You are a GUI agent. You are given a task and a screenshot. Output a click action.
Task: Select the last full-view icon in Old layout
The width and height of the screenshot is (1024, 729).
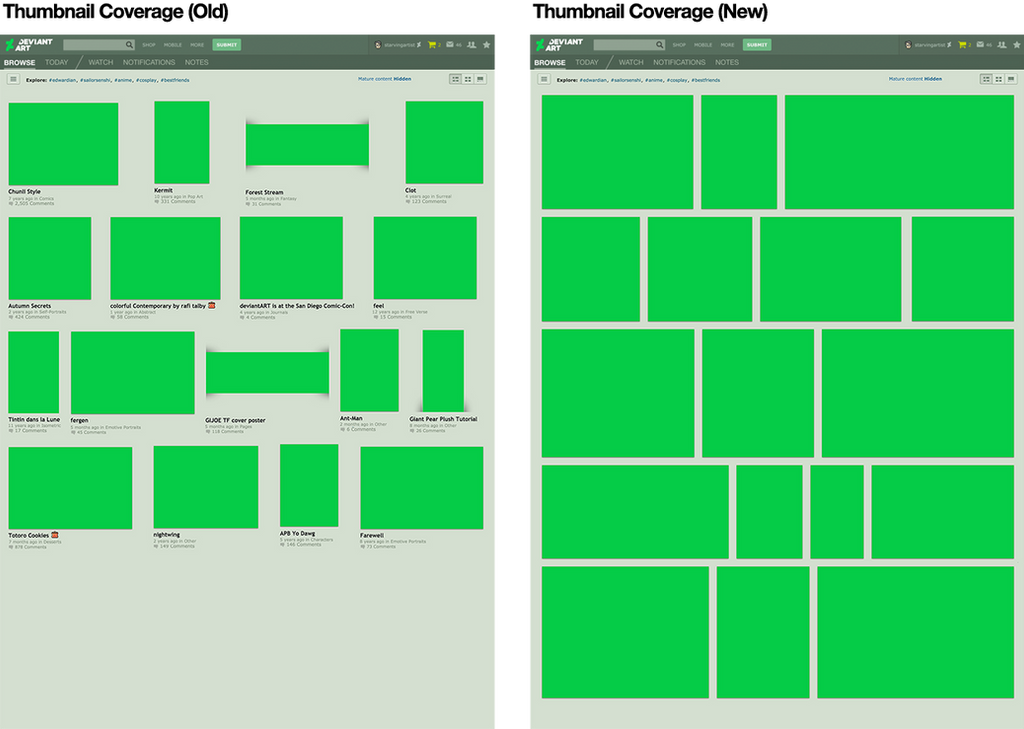[481, 79]
